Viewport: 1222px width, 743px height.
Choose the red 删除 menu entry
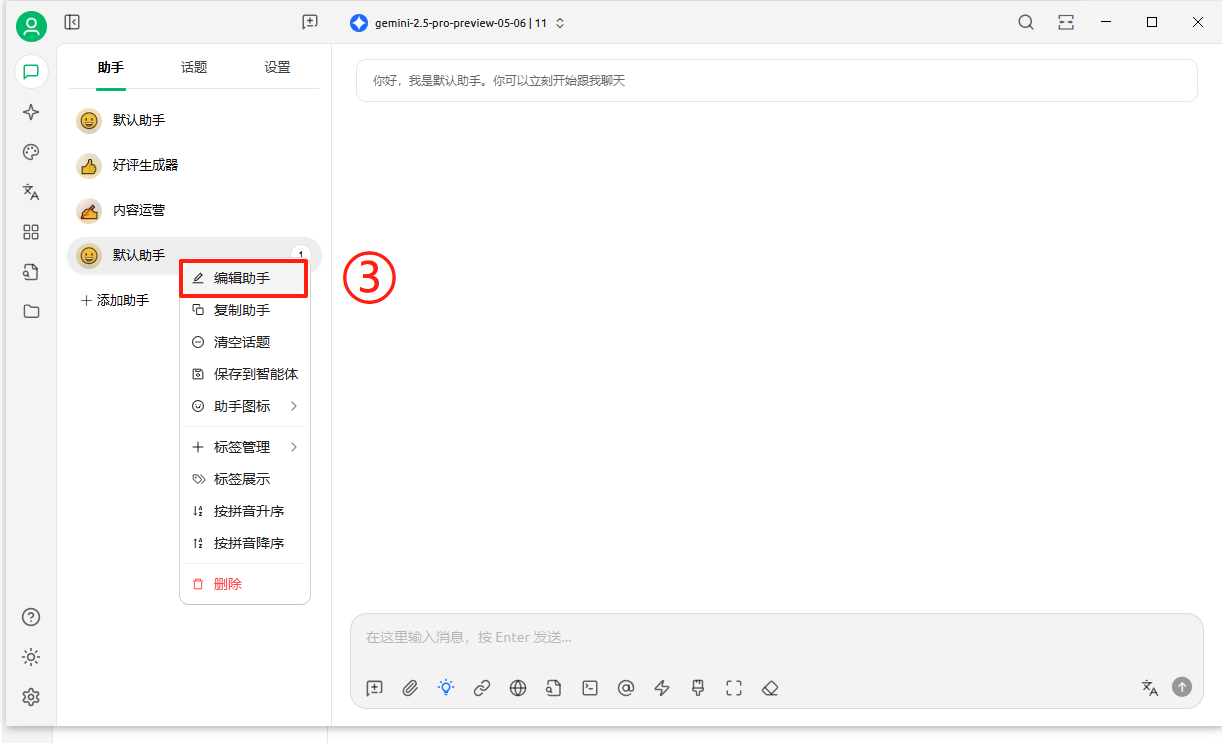coord(245,584)
